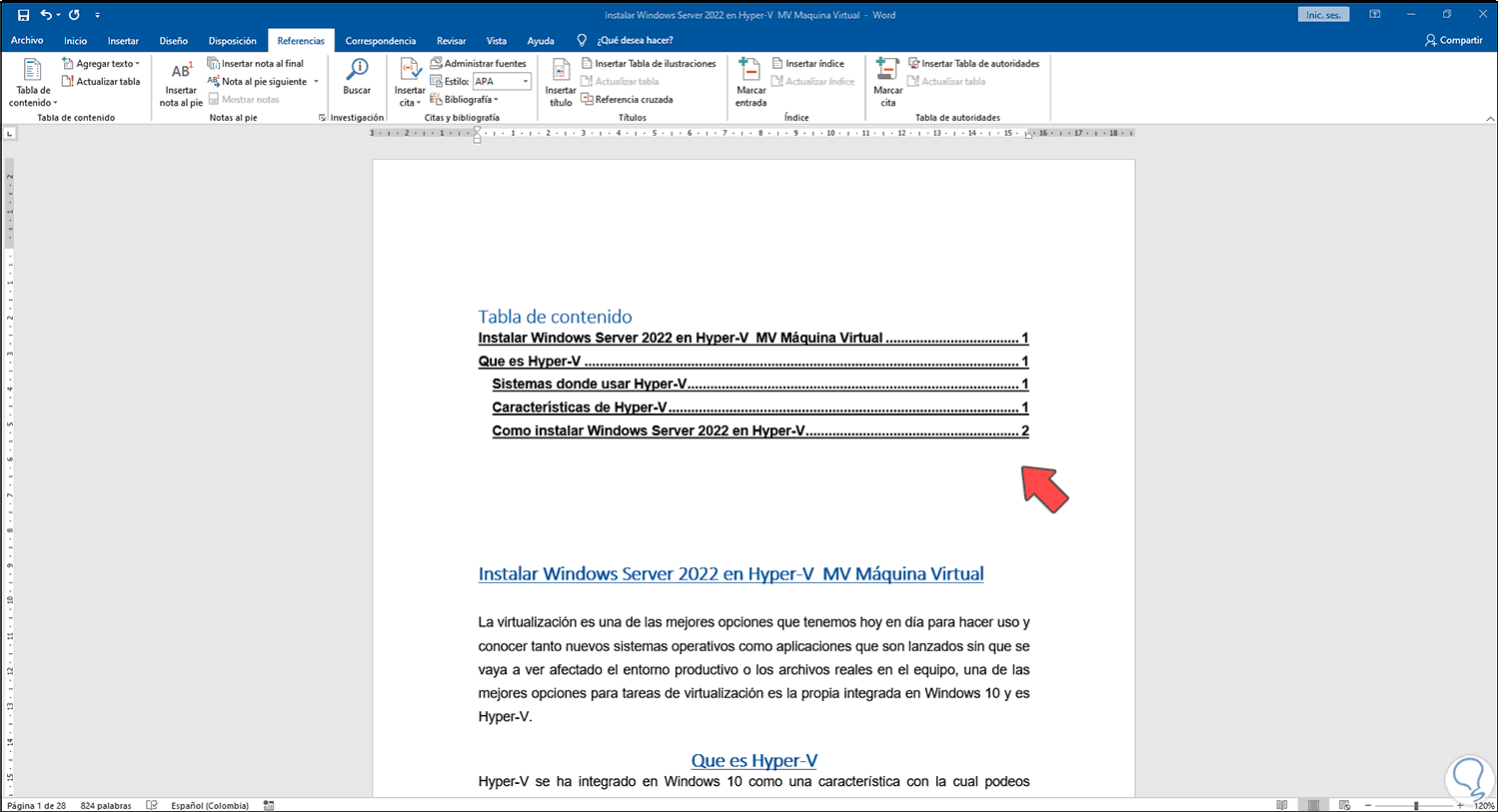Click the zoom in plus button
Image resolution: width=1499 pixels, height=812 pixels.
click(1461, 805)
